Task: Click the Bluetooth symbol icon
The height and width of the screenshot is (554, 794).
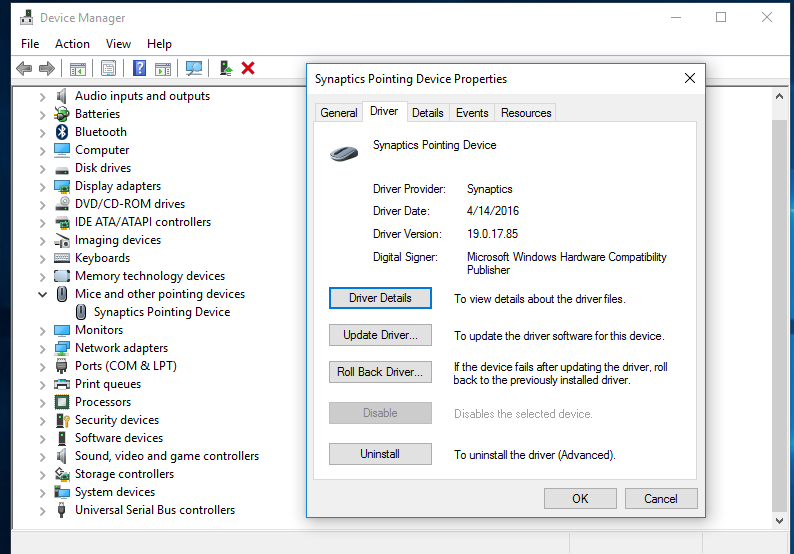Action: tap(62, 132)
